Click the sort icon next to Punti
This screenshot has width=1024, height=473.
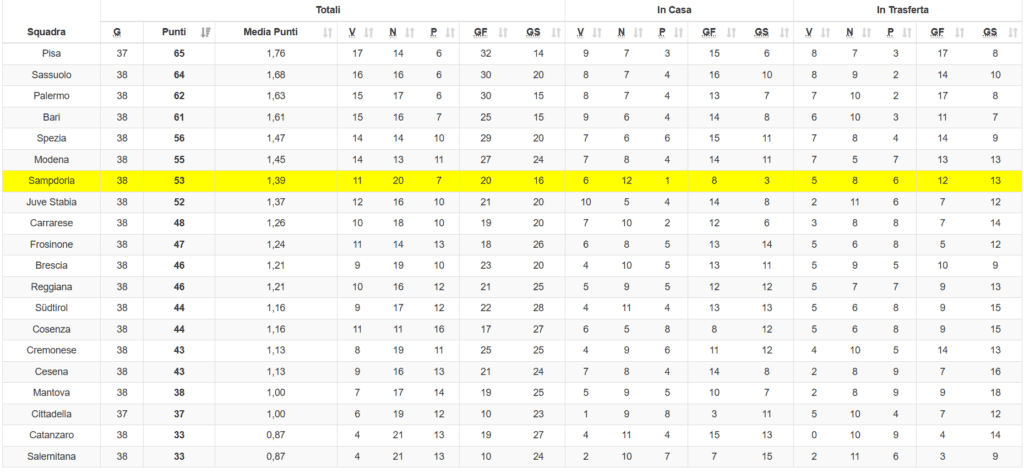coord(205,33)
